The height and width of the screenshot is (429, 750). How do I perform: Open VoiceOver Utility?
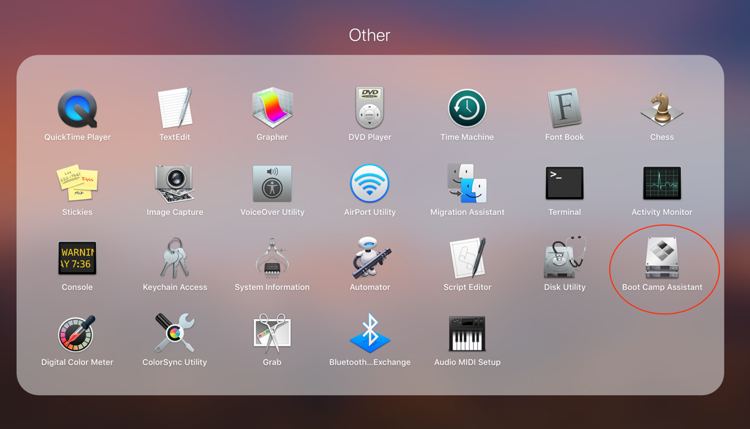(x=272, y=183)
